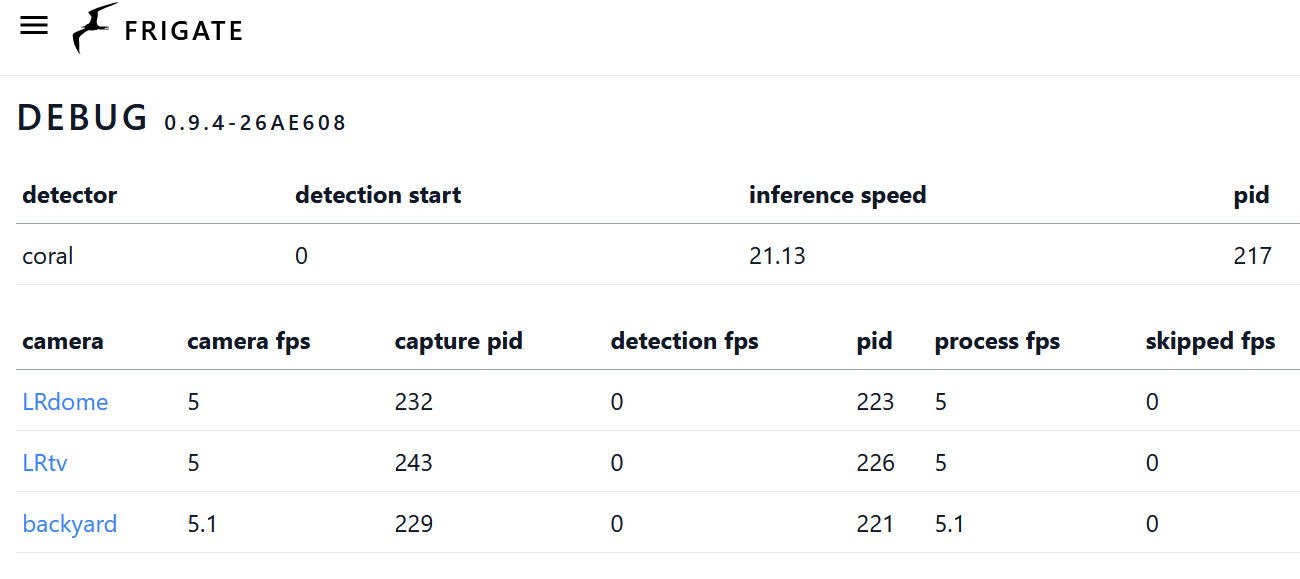
Task: Click the inference speed value 21.13
Action: point(777,256)
